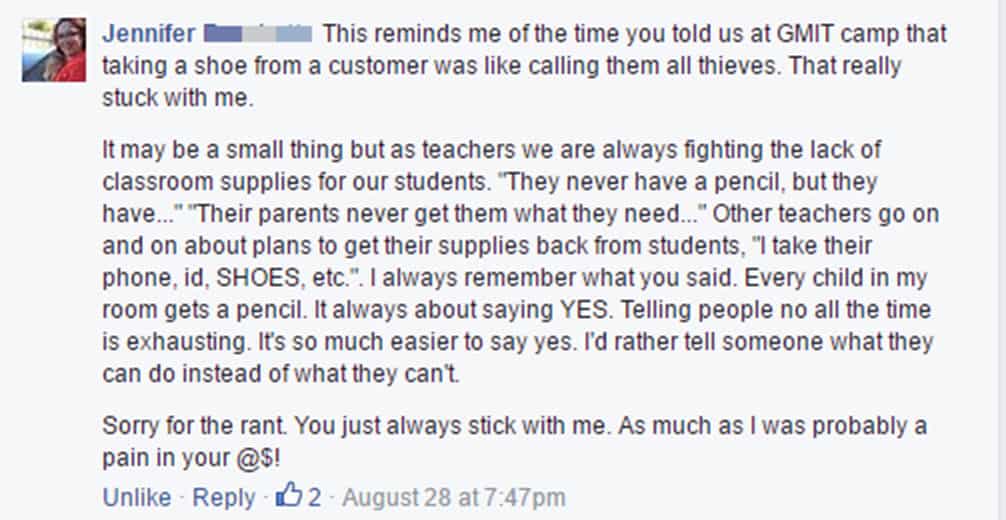This screenshot has height=520, width=1006.
Task: Open the "August 28 at 7:47pm" timestamp
Action: click(455, 497)
